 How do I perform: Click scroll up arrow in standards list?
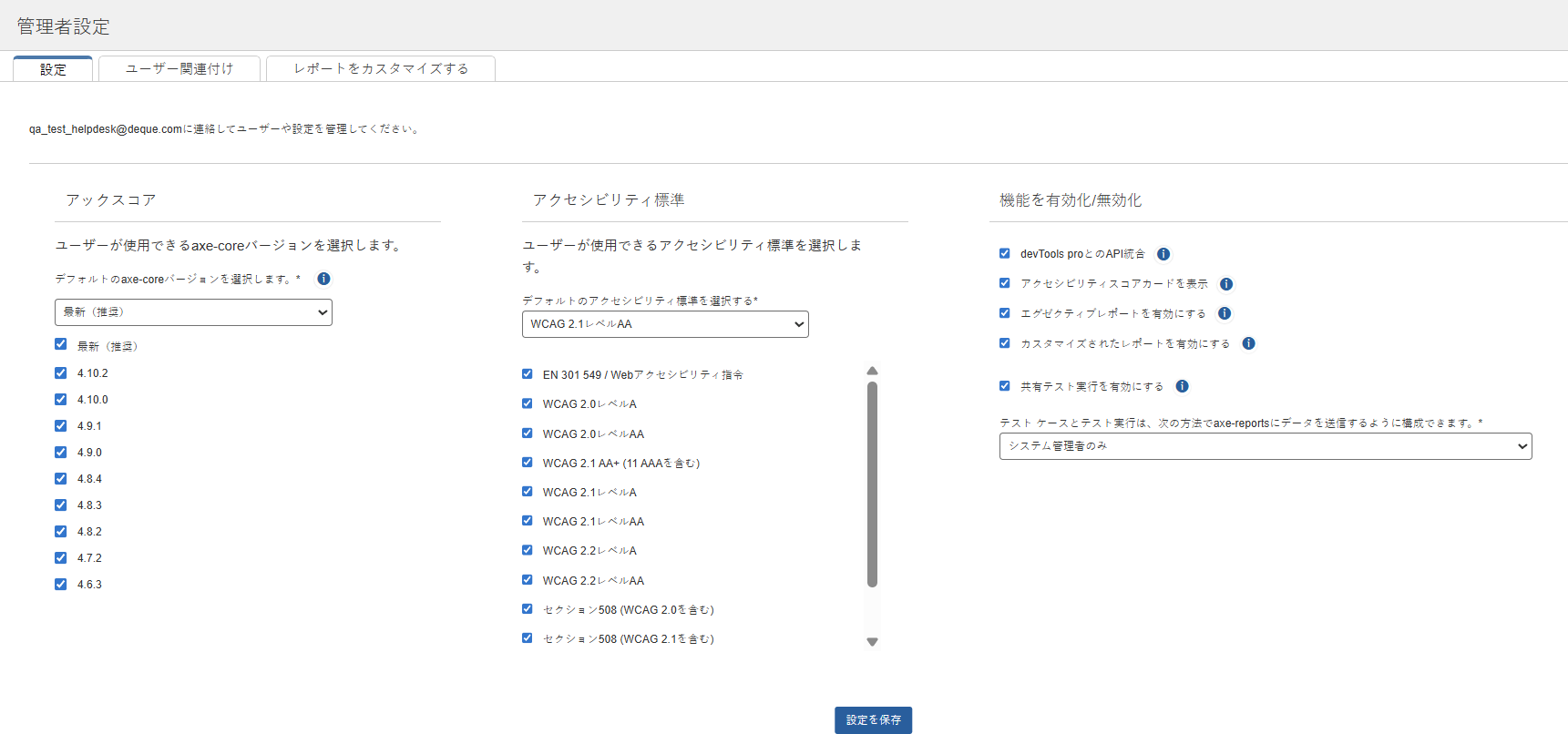pyautogui.click(x=872, y=371)
